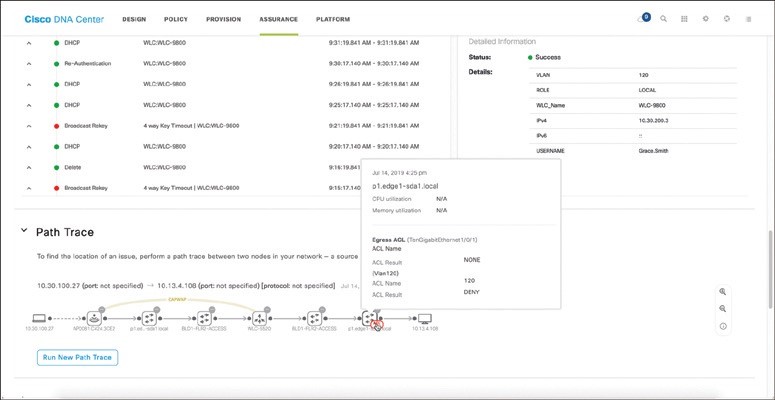This screenshot has height=400, width=775.
Task: Select the p1.ed...-sda1.local switch node after the AP
Action: tap(149, 318)
